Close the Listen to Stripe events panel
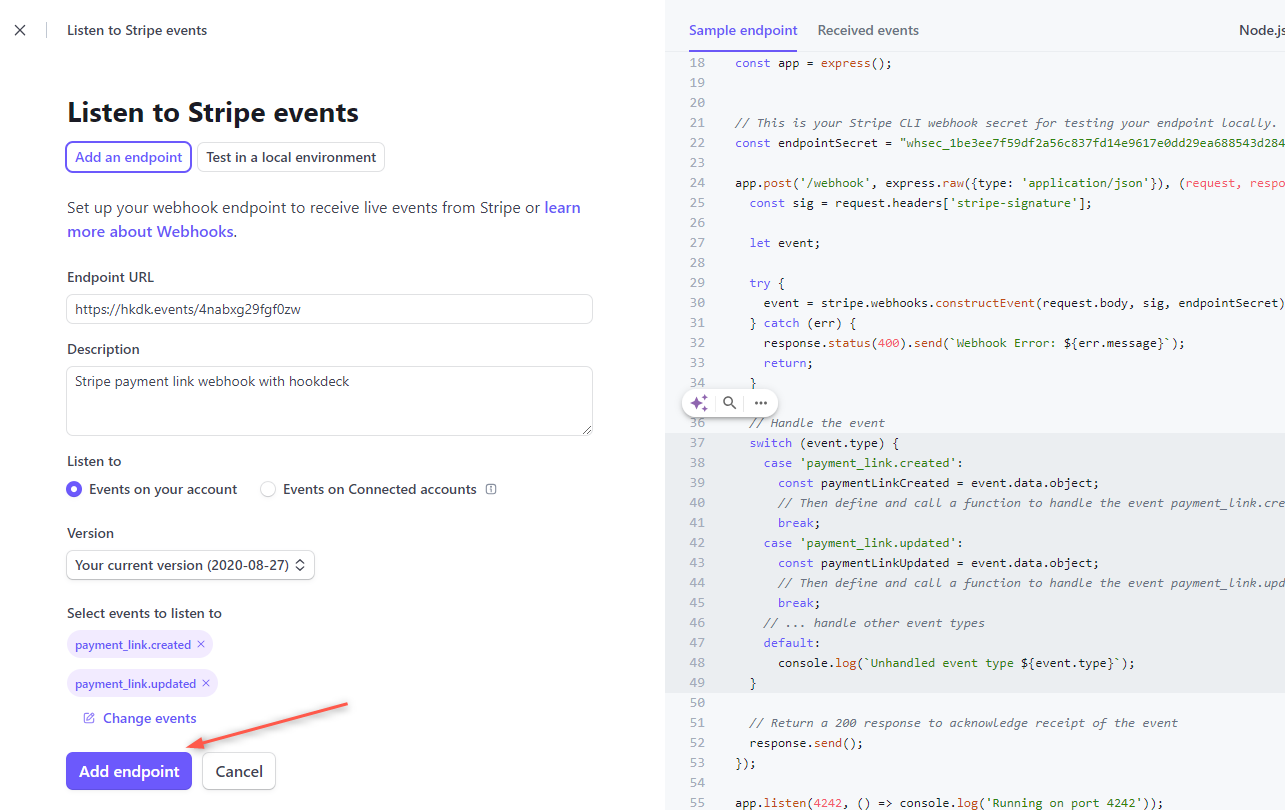The width and height of the screenshot is (1285, 810). tap(20, 29)
